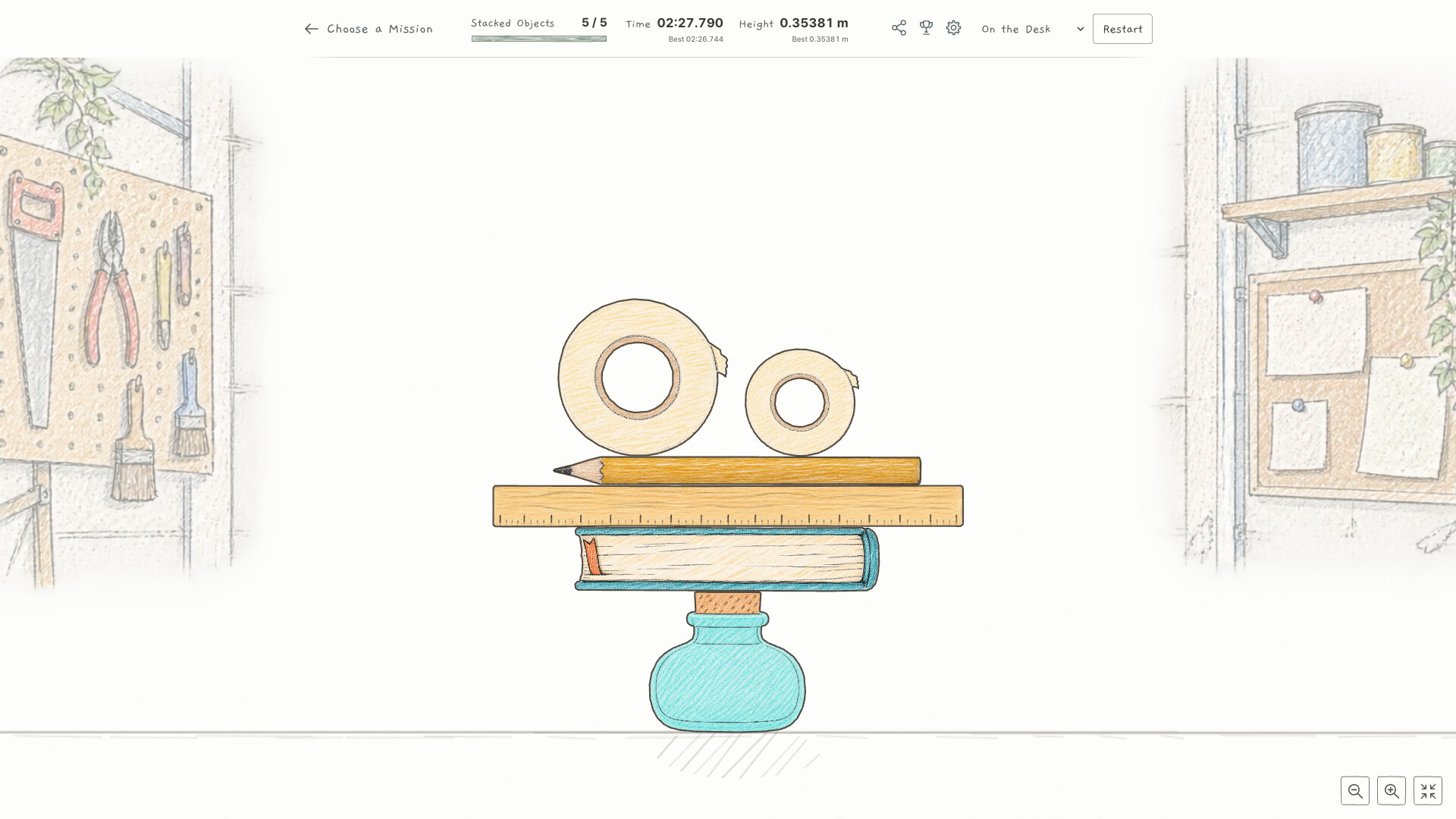
Task: Click the Time value 02:27.790
Action: coord(690,23)
